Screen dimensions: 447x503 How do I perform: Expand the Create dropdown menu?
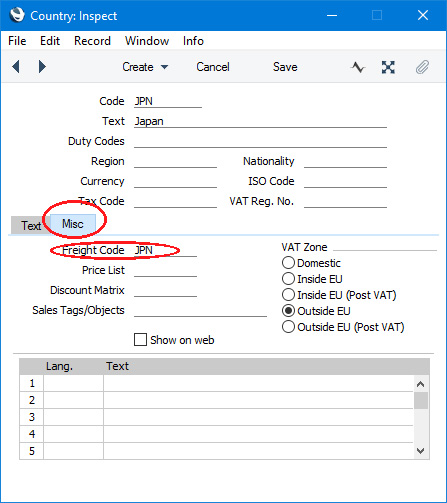coord(145,67)
